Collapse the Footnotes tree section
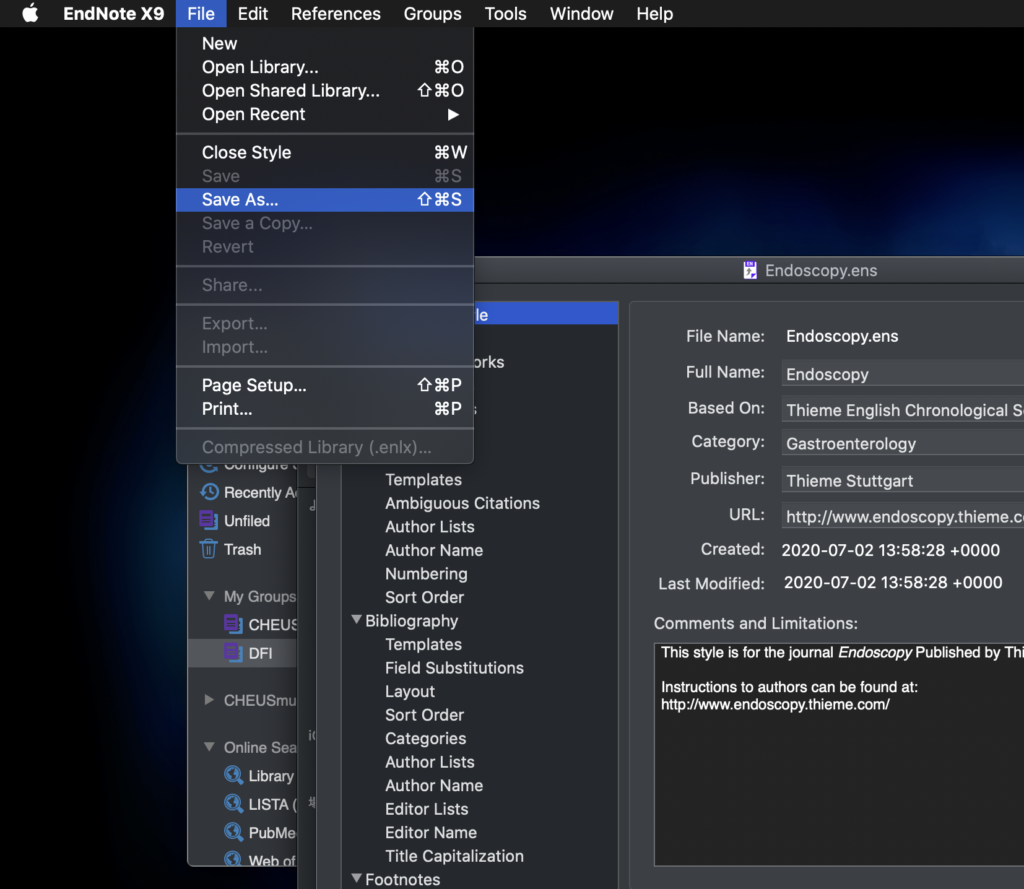Image resolution: width=1024 pixels, height=889 pixels. pos(356,879)
